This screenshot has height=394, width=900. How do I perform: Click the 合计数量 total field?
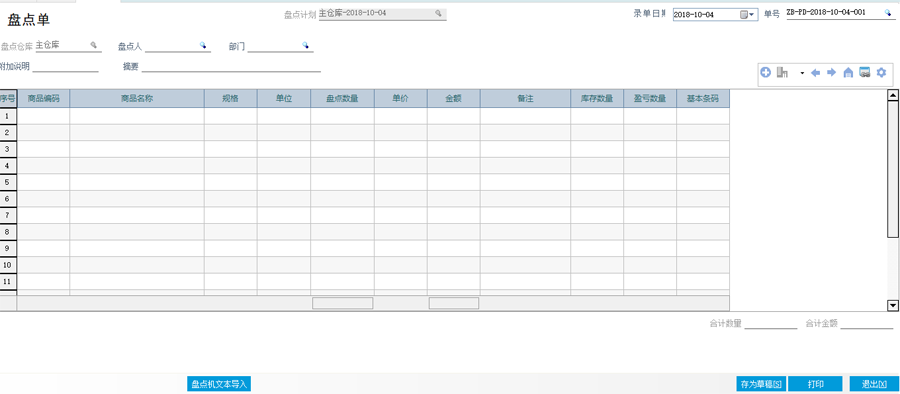(x=770, y=324)
